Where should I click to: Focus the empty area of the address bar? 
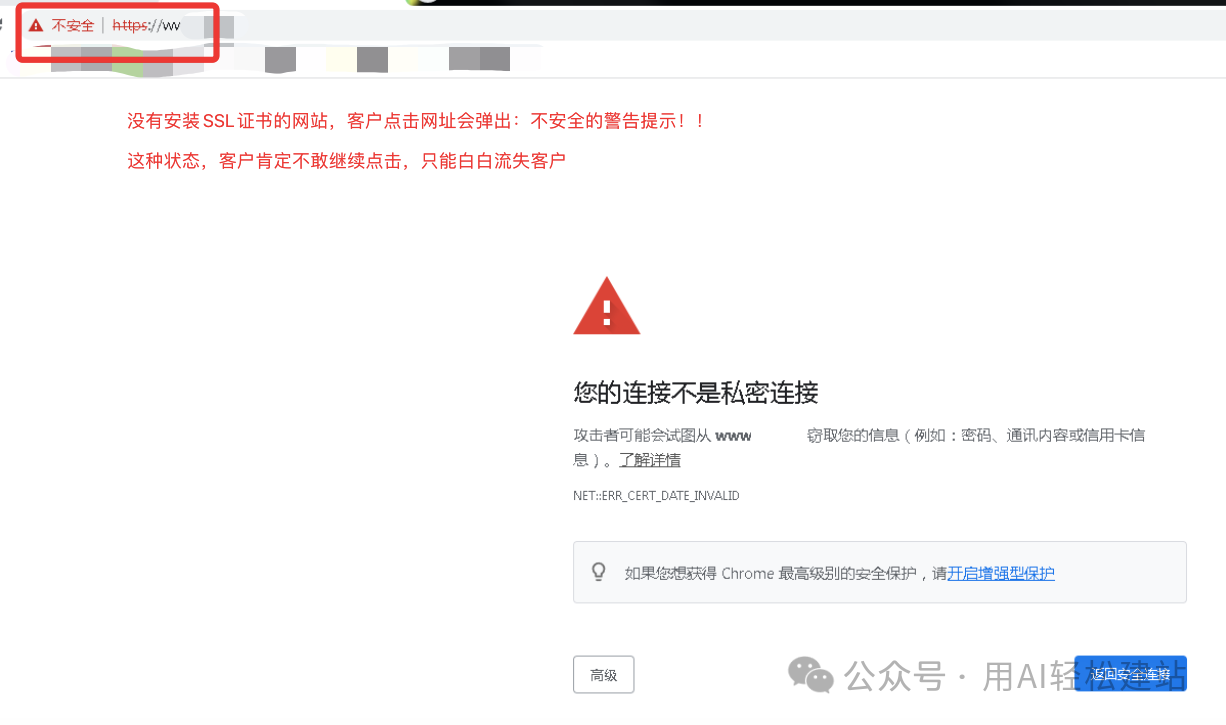[700, 25]
